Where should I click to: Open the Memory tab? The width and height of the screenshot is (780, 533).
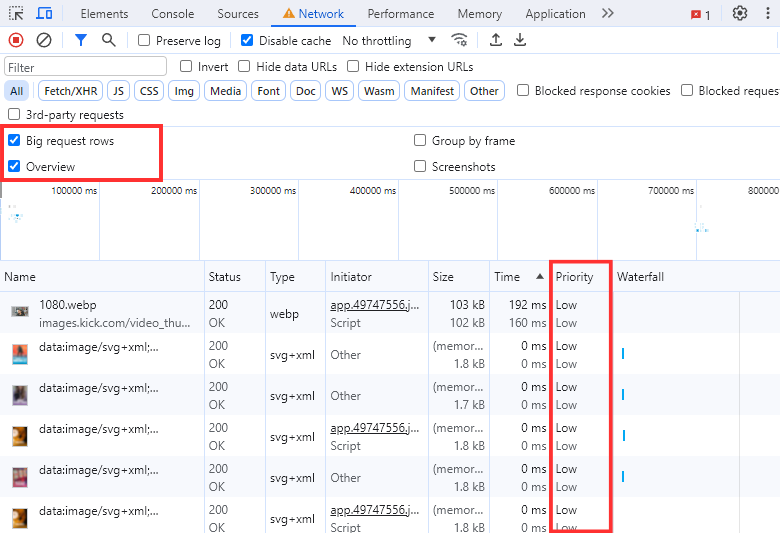point(480,14)
